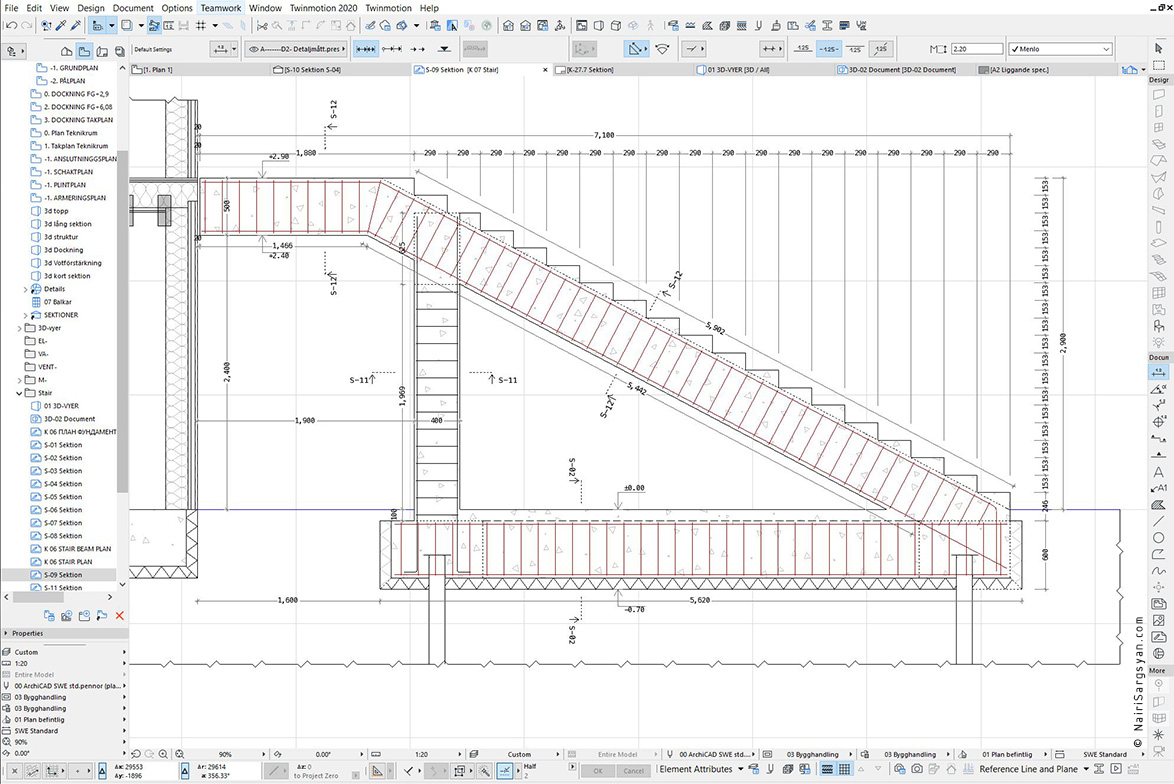Screen dimensions: 1174x784
Task: Select the Line tool in the toolbox
Action: point(1158,521)
